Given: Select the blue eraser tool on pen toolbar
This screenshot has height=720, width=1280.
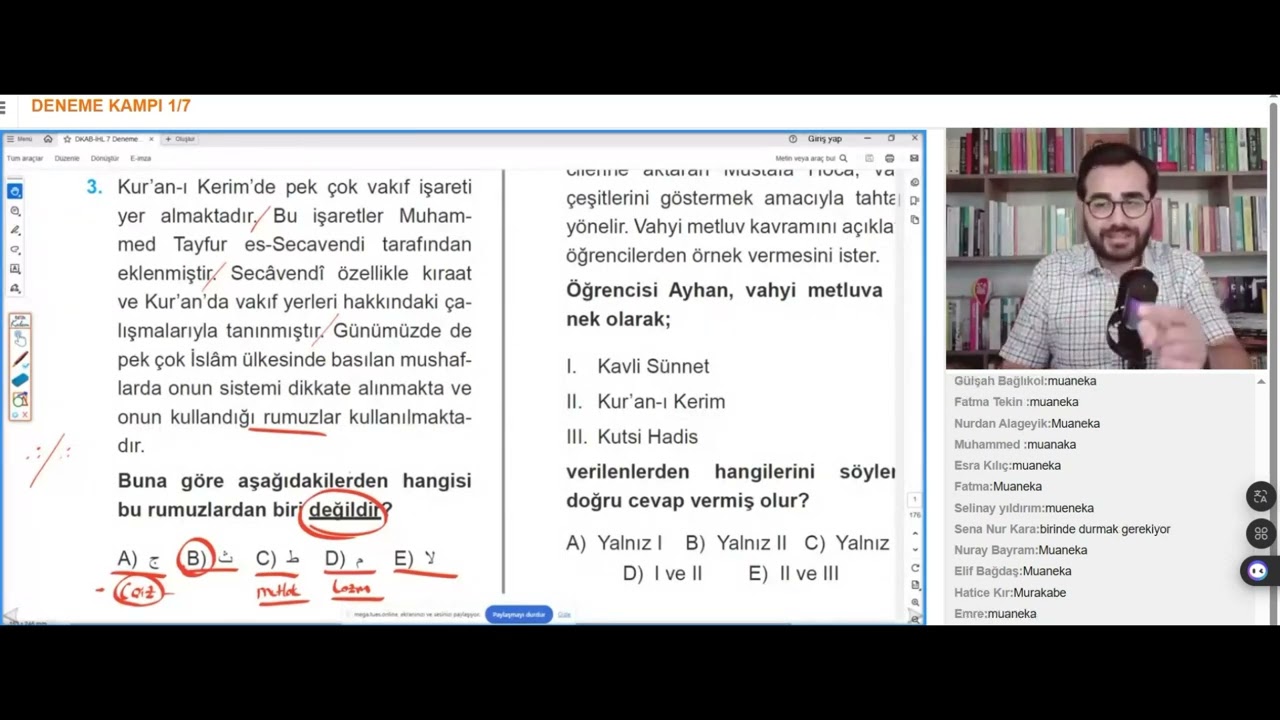Looking at the screenshot, I should tap(19, 380).
